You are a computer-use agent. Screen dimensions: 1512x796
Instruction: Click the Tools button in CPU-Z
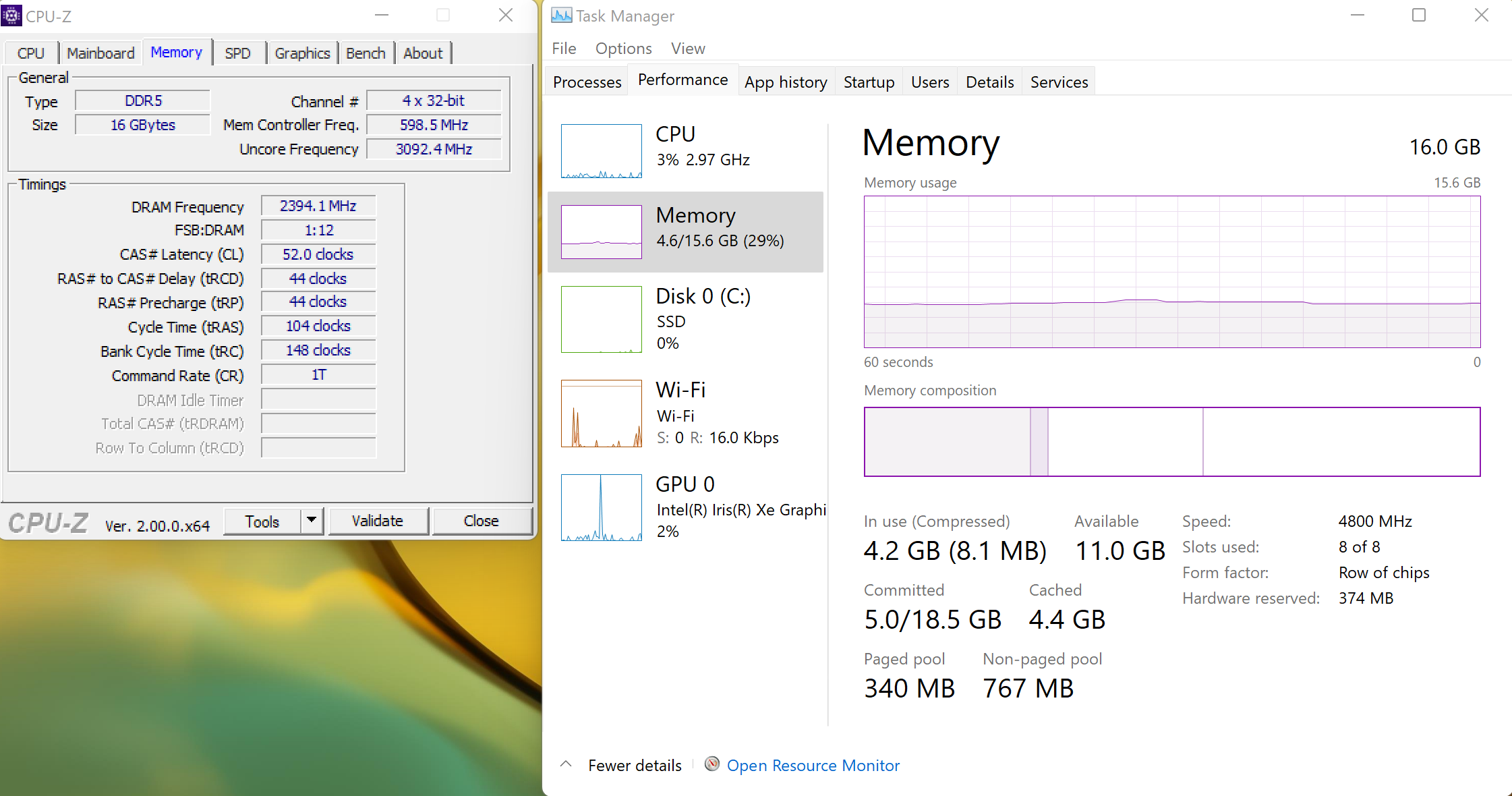pyautogui.click(x=262, y=521)
